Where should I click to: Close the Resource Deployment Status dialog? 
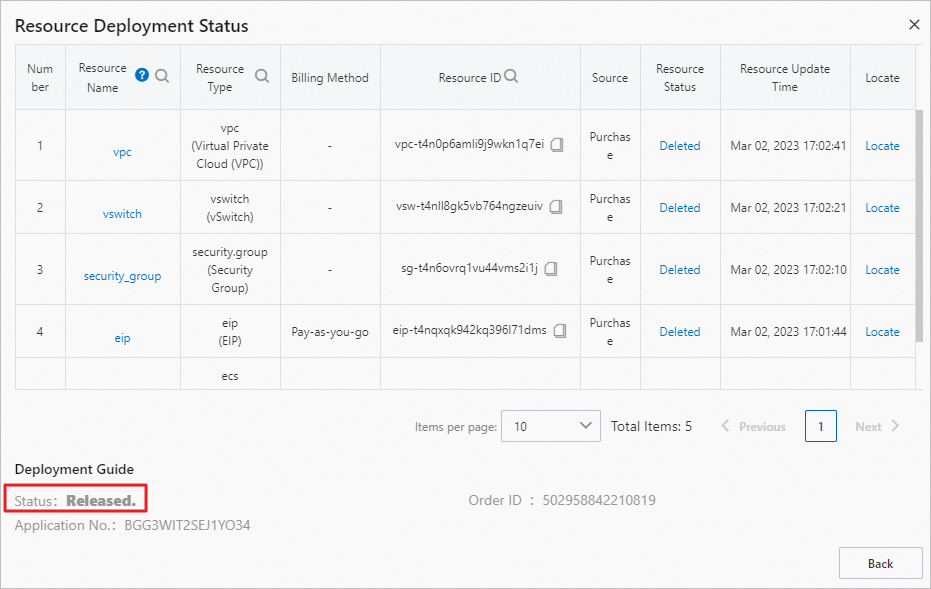tap(914, 25)
